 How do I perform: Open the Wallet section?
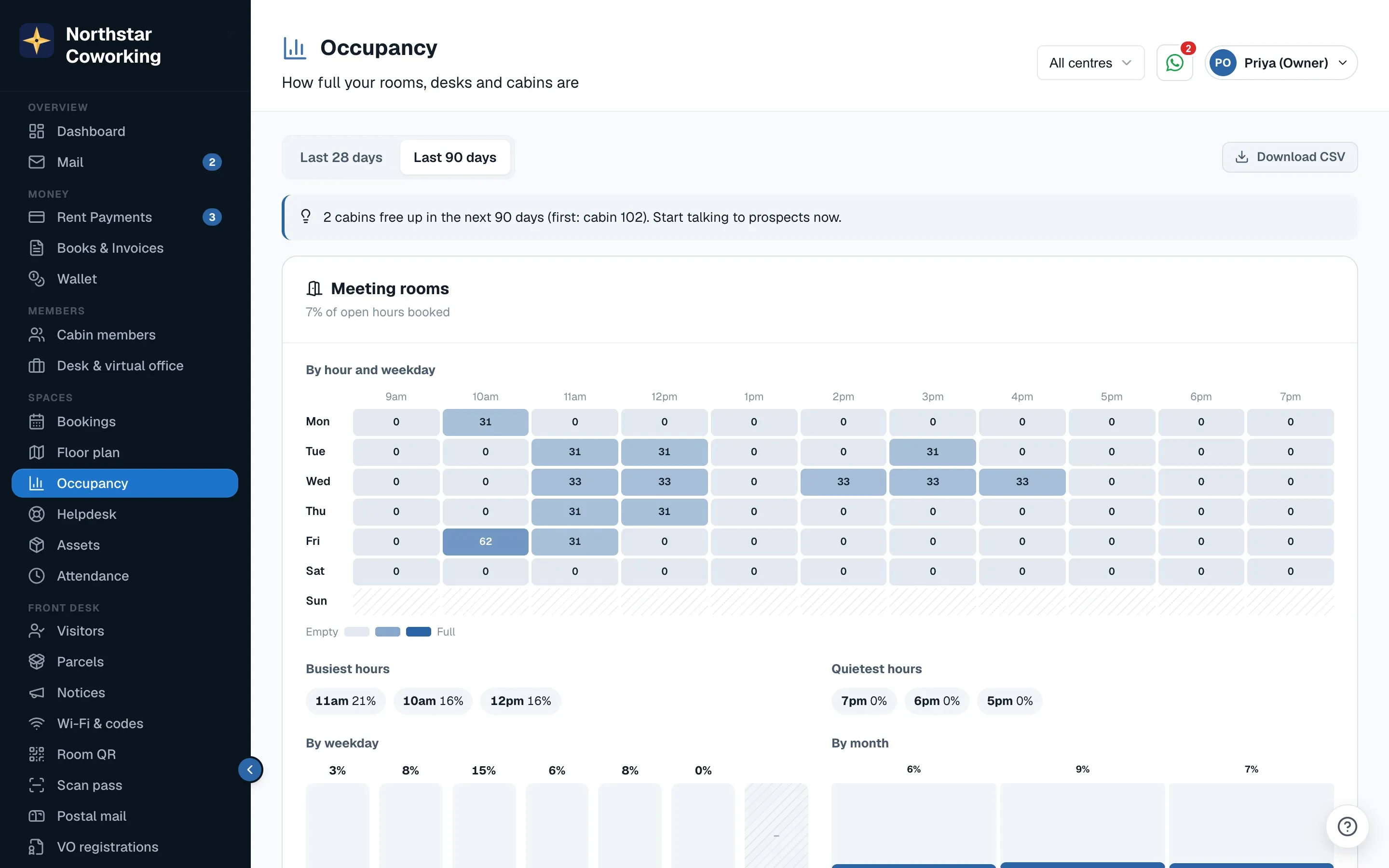[124, 279]
